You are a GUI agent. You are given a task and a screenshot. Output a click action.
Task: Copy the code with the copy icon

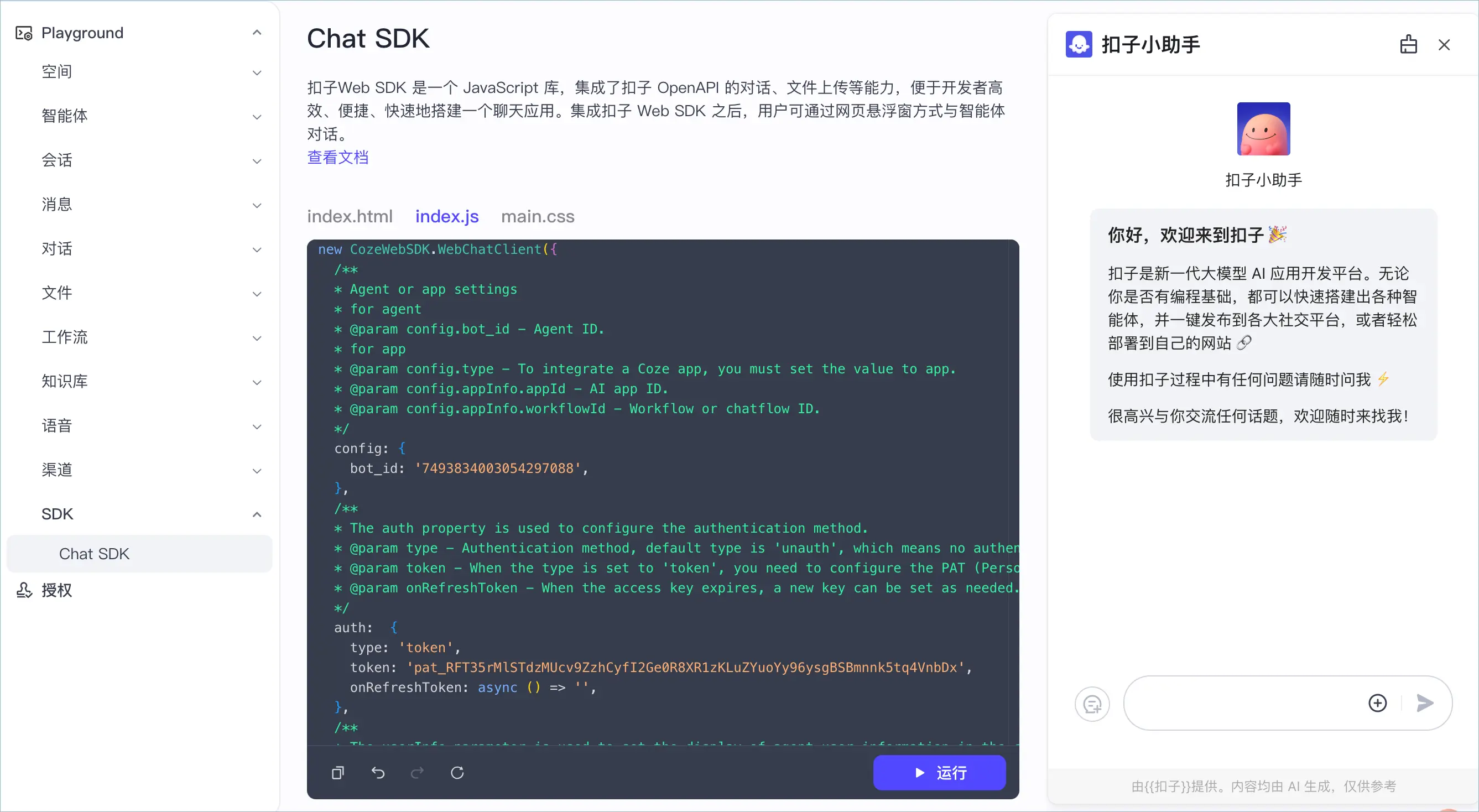pyautogui.click(x=338, y=772)
